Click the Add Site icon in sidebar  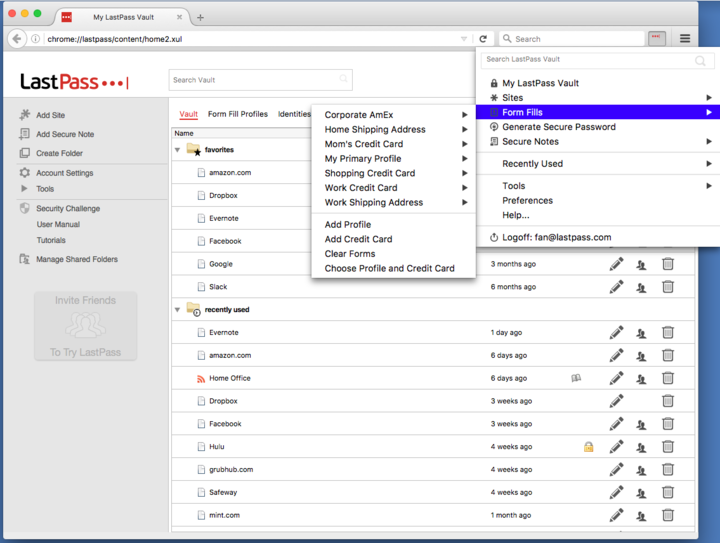click(x=25, y=114)
